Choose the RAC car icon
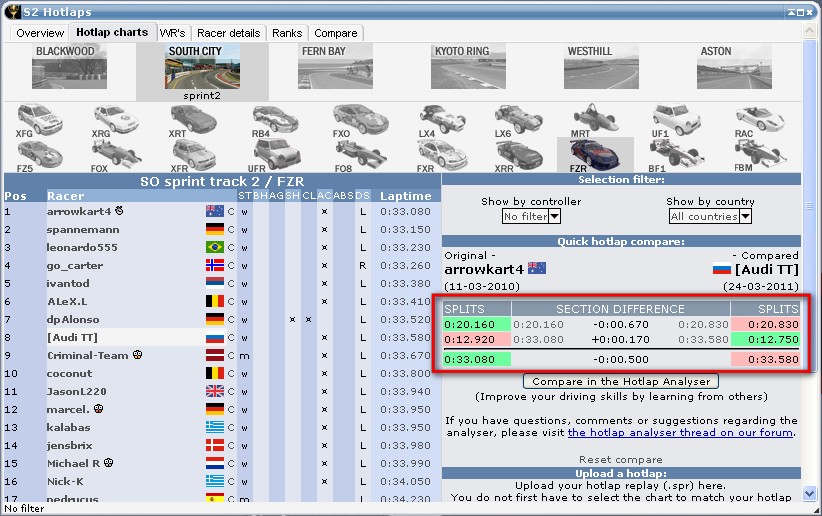 [759, 120]
